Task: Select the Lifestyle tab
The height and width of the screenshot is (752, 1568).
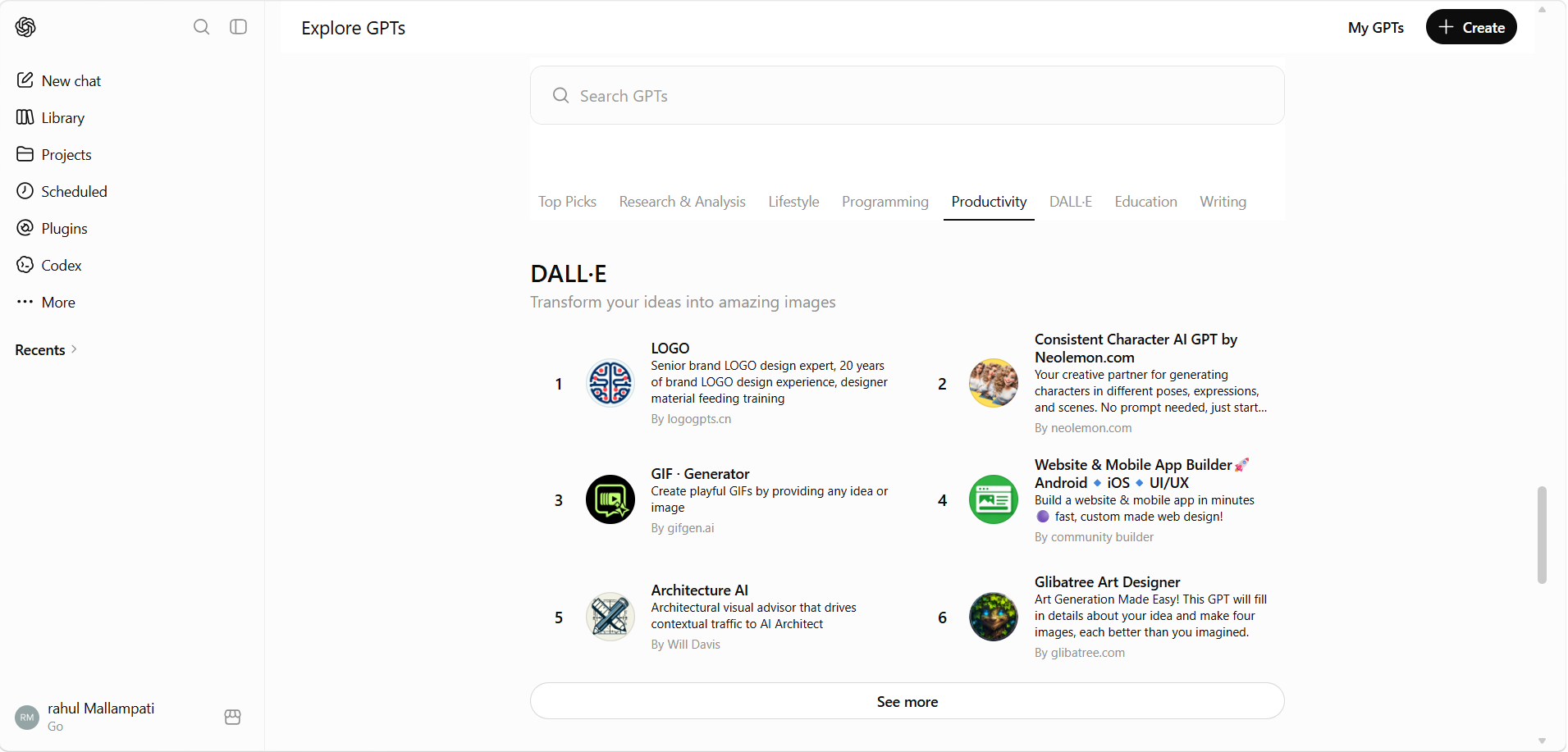Action: click(x=793, y=202)
